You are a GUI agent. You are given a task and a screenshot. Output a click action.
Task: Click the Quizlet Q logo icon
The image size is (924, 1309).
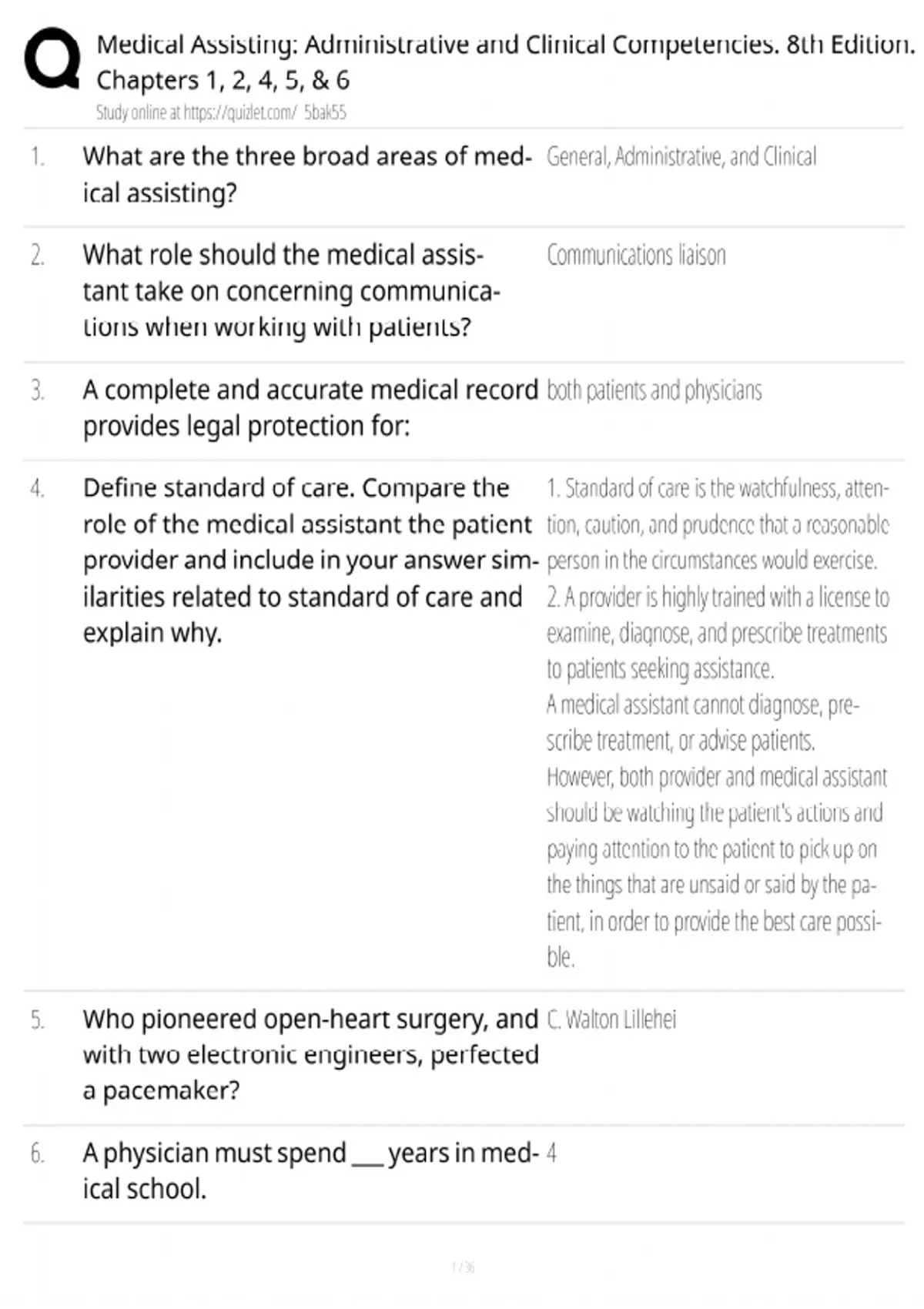pyautogui.click(x=52, y=59)
